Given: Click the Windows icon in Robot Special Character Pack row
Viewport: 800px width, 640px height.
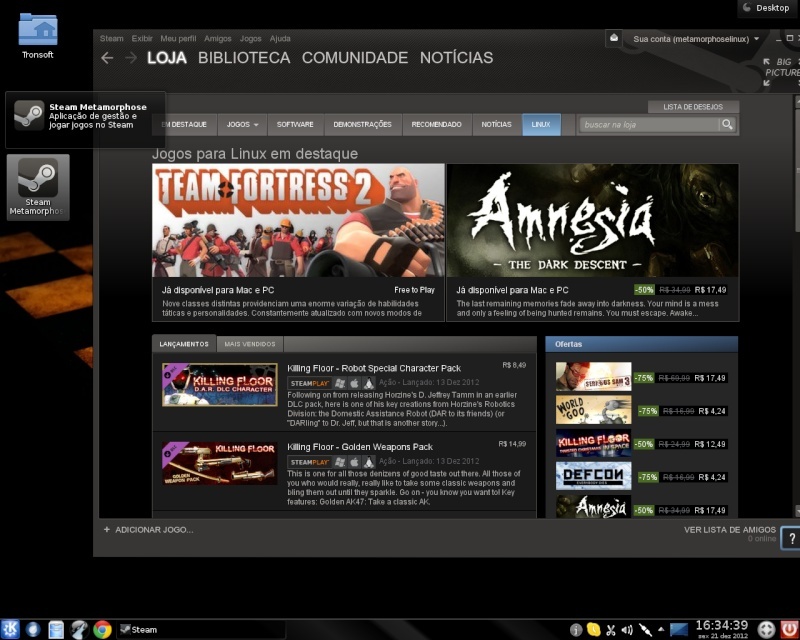Looking at the screenshot, I should point(340,383).
